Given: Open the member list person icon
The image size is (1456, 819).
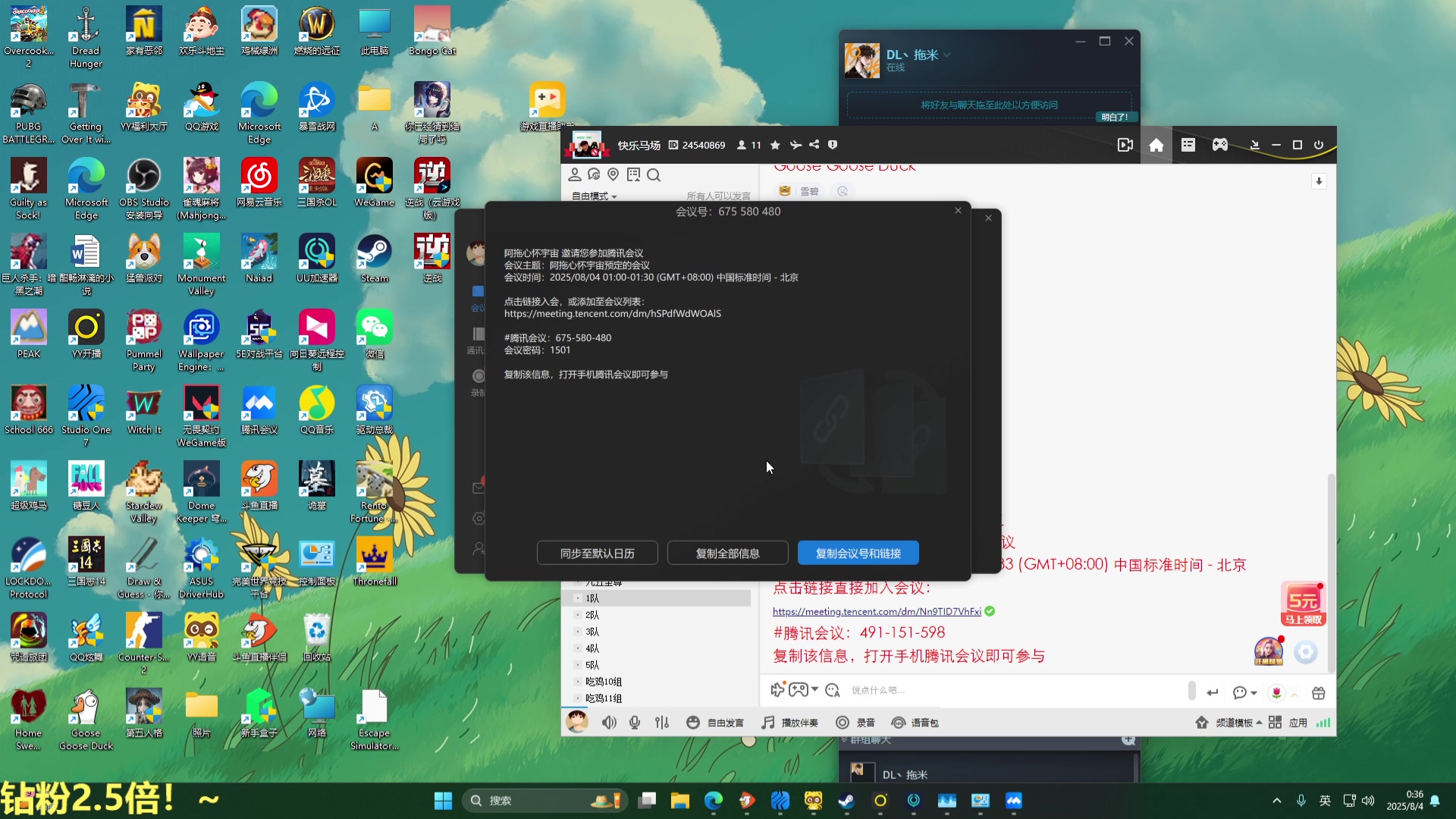Looking at the screenshot, I should tap(574, 174).
